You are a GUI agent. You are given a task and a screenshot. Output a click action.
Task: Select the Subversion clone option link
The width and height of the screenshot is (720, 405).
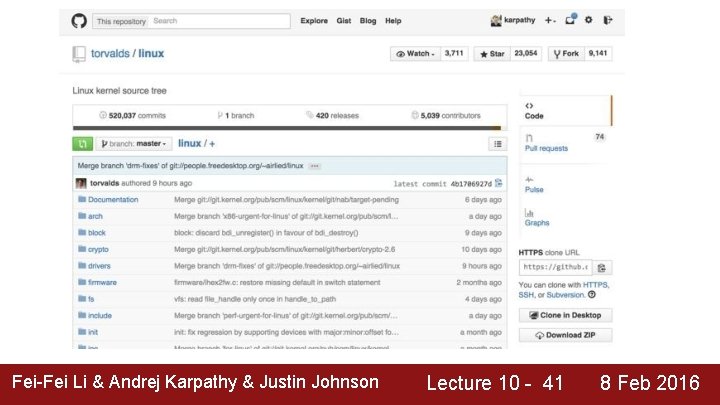coord(565,295)
